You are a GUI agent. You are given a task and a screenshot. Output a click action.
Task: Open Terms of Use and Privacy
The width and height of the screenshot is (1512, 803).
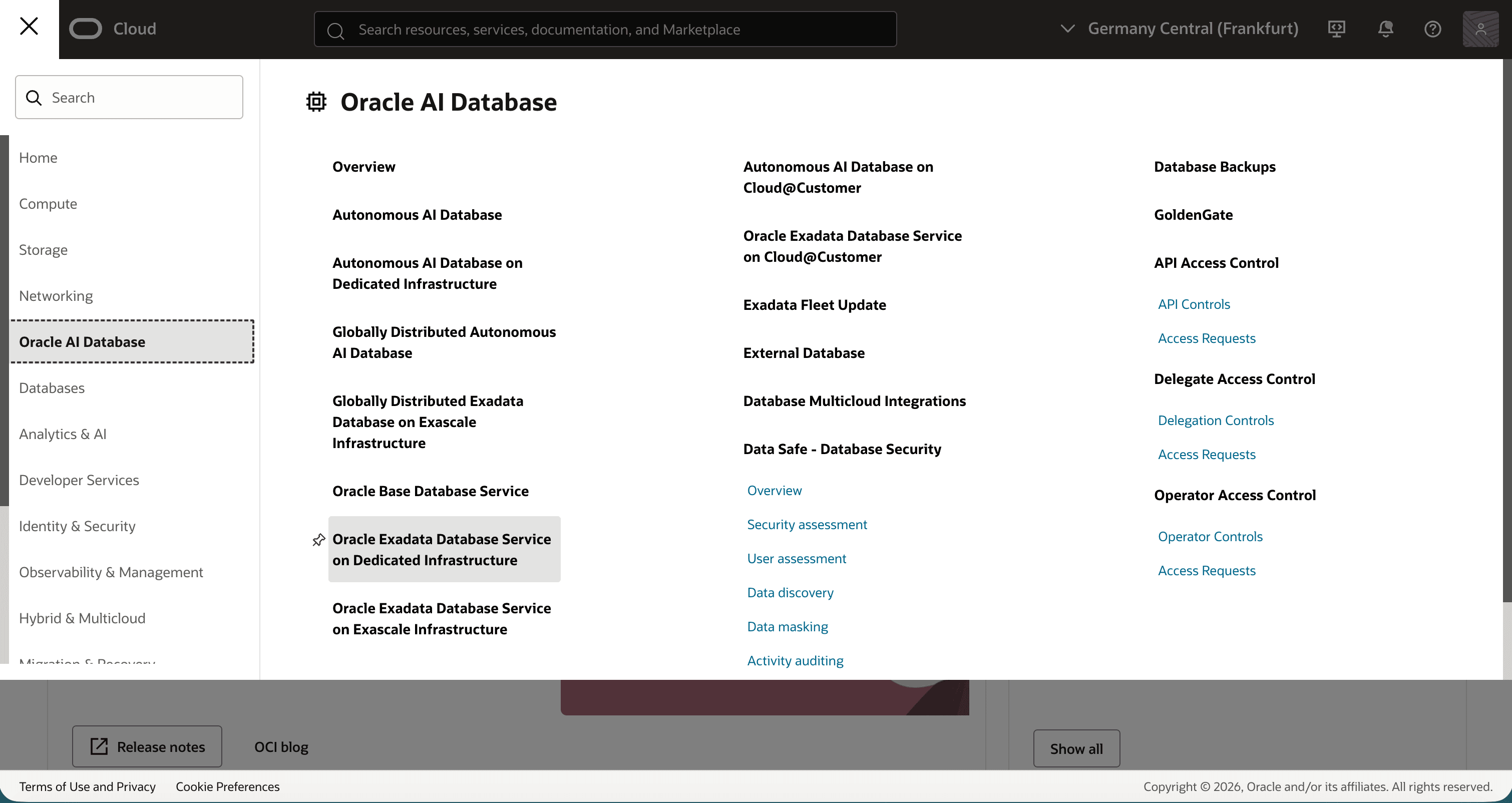tap(88, 786)
